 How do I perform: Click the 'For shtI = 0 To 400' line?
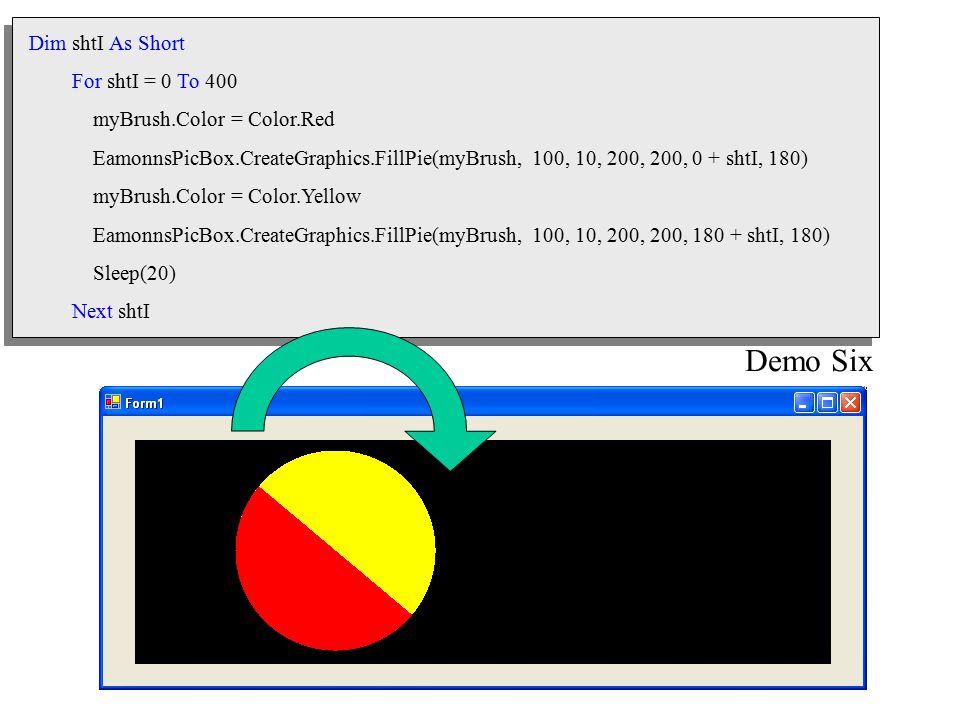pyautogui.click(x=154, y=81)
